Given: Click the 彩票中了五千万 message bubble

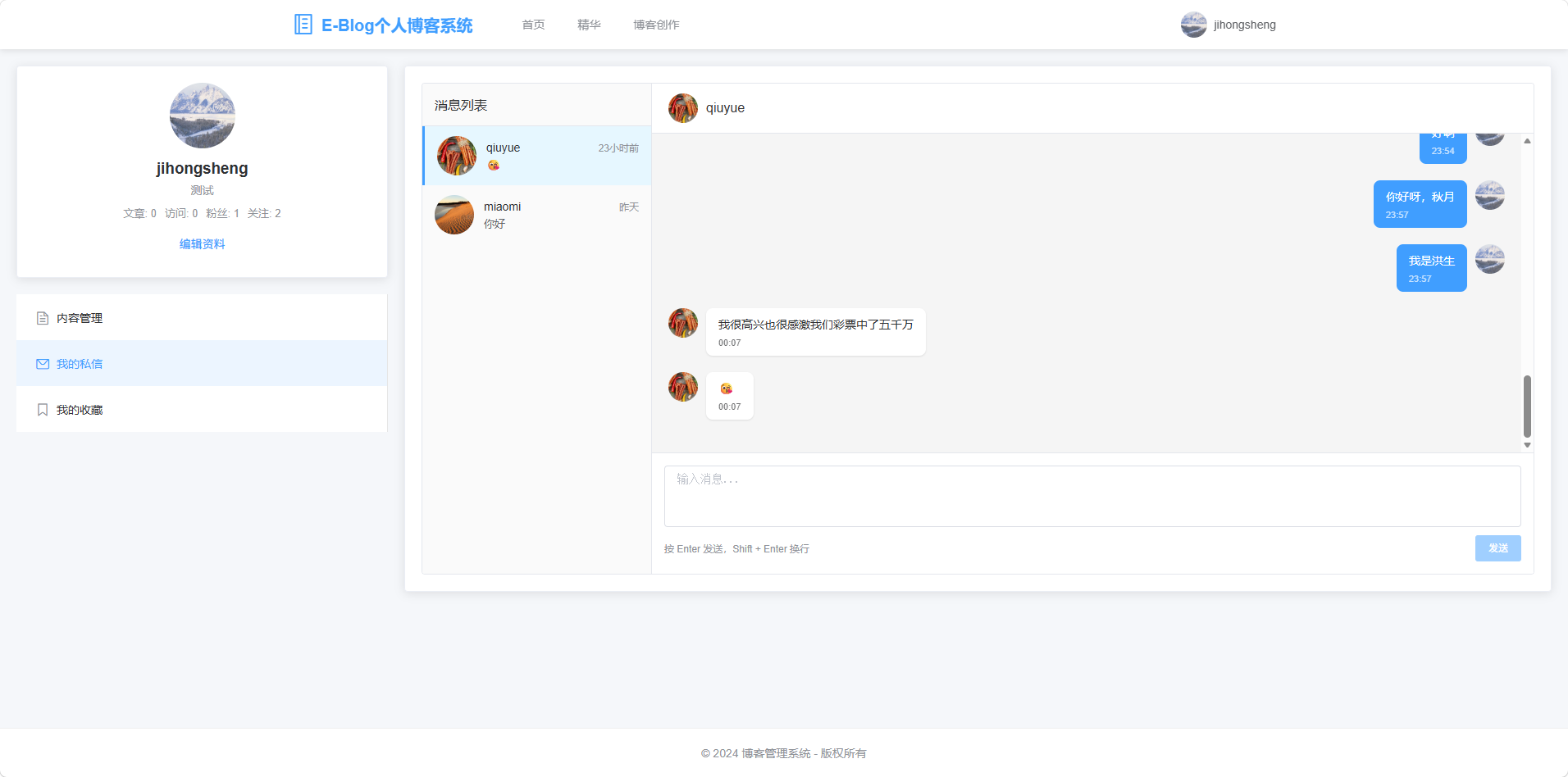Looking at the screenshot, I should click(816, 332).
